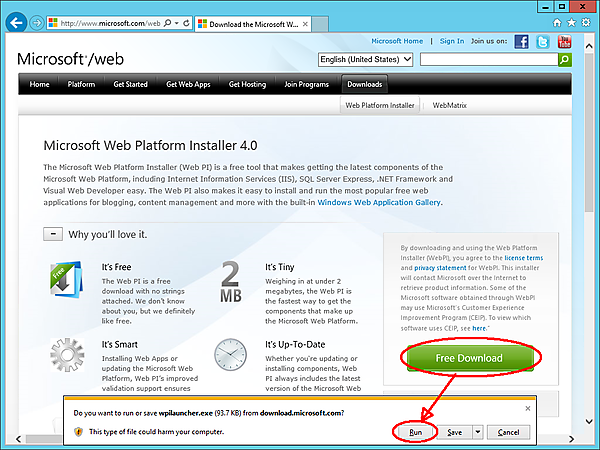The image size is (600, 450).
Task: Click the horizontal scrollbar right arrow
Action: (571, 439)
